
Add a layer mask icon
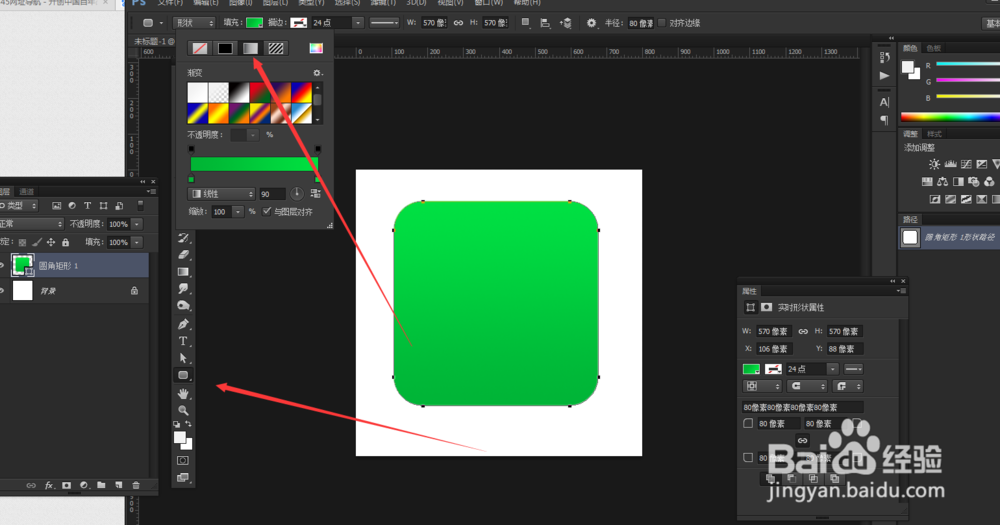[x=66, y=485]
